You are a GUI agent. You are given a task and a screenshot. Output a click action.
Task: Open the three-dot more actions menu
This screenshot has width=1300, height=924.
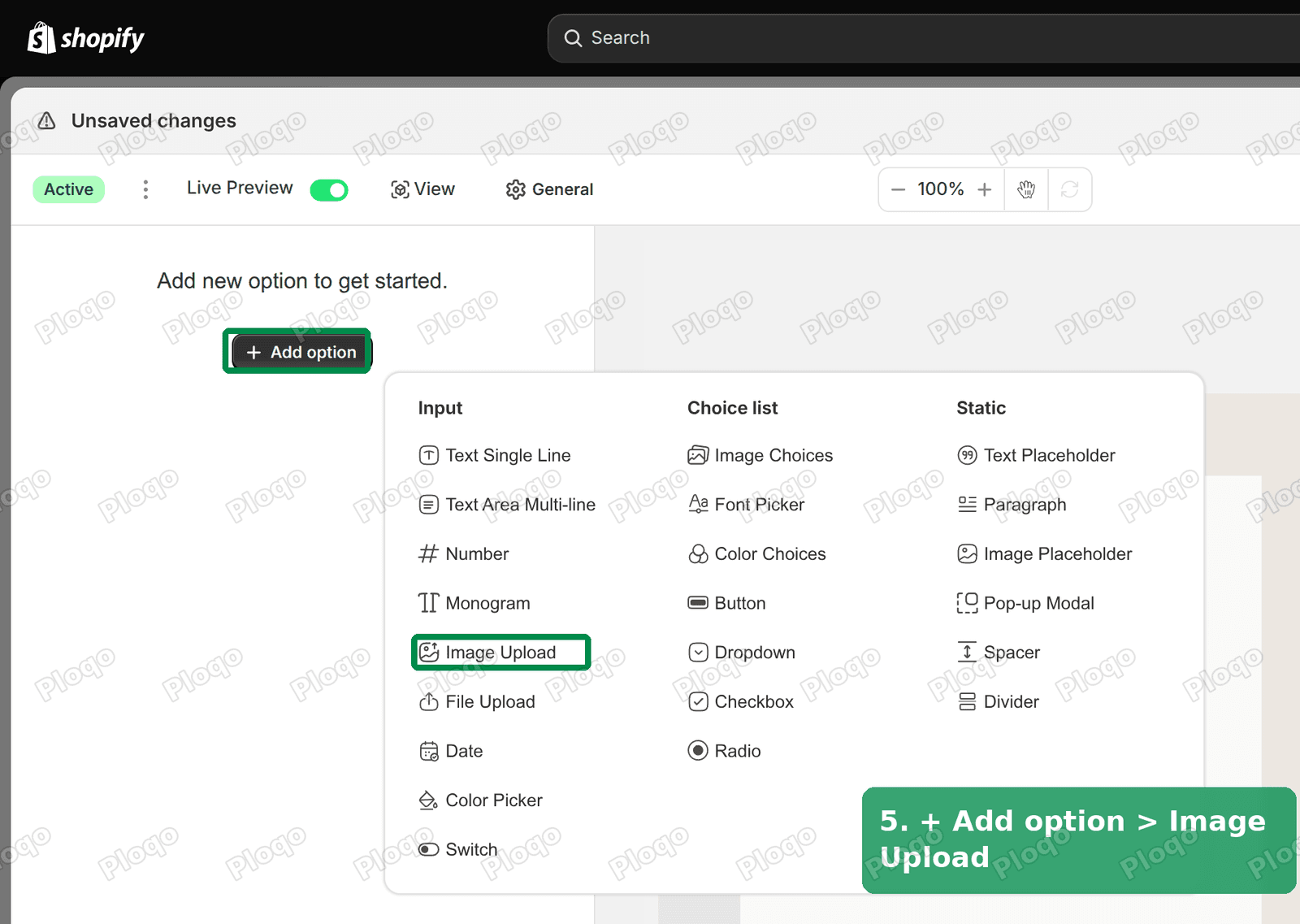click(145, 189)
